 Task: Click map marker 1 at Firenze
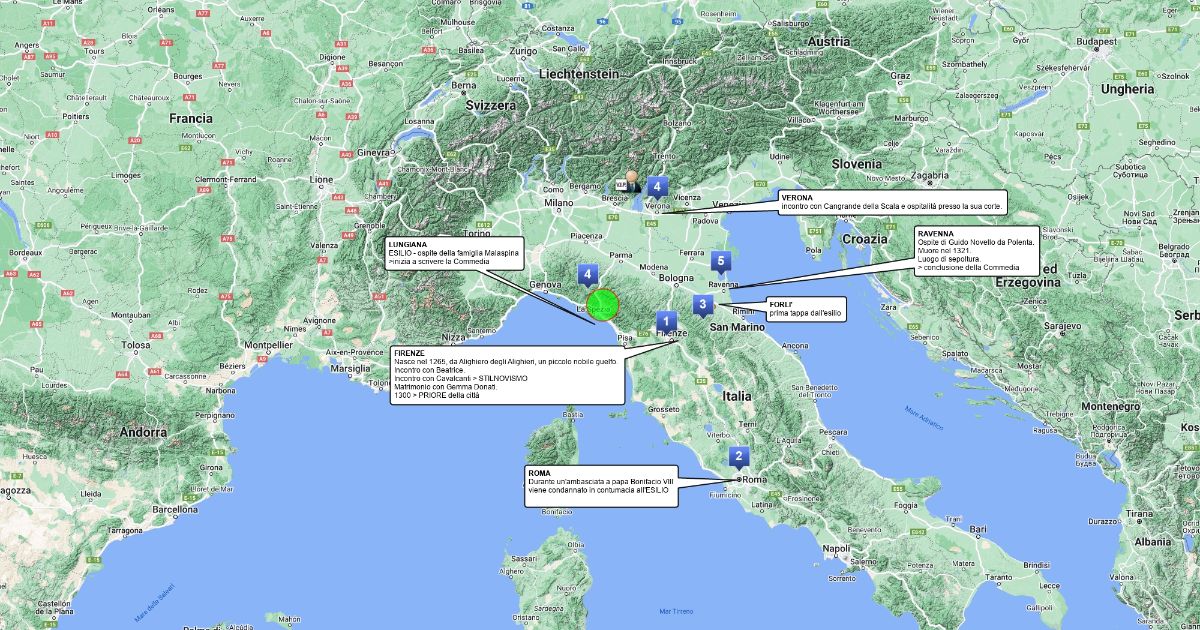point(665,322)
